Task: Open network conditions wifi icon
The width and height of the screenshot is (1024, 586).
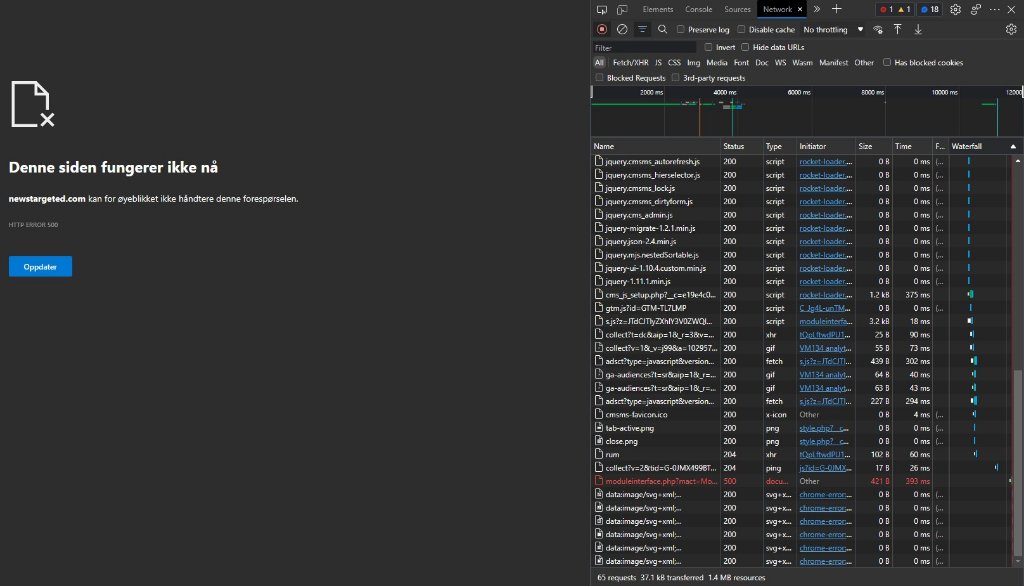Action: coord(878,30)
